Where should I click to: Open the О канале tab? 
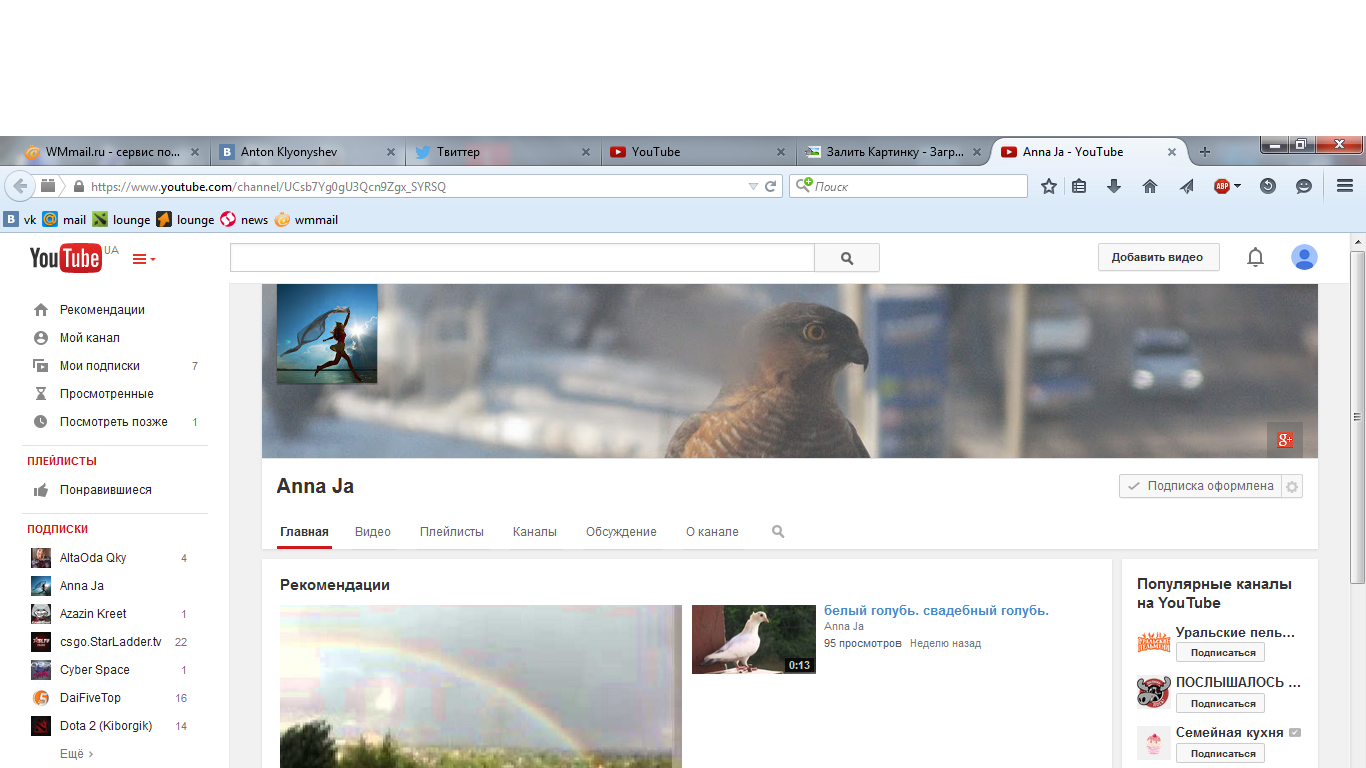click(712, 532)
